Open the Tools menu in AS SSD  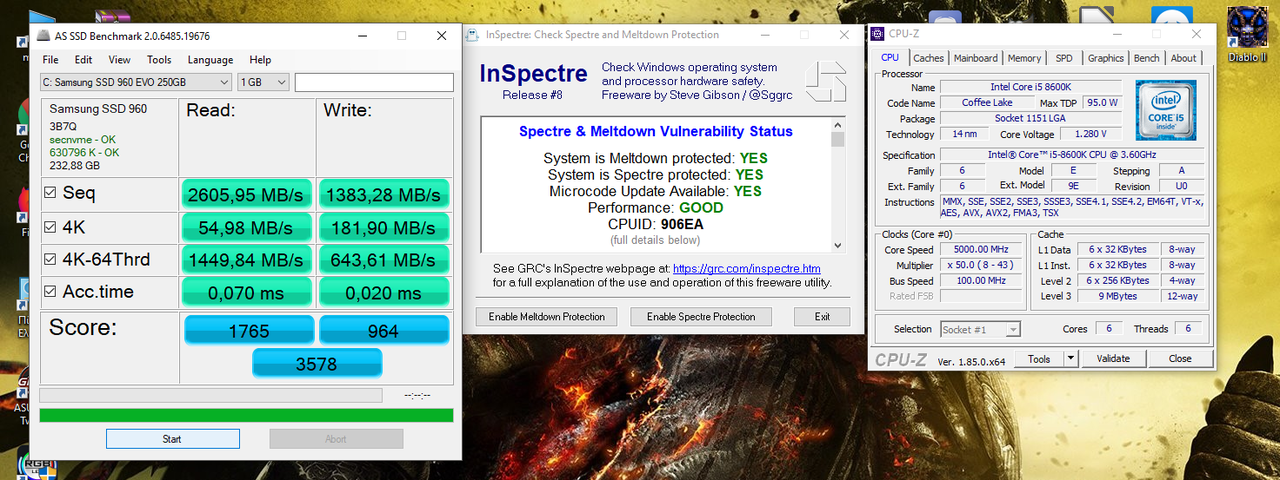(159, 60)
